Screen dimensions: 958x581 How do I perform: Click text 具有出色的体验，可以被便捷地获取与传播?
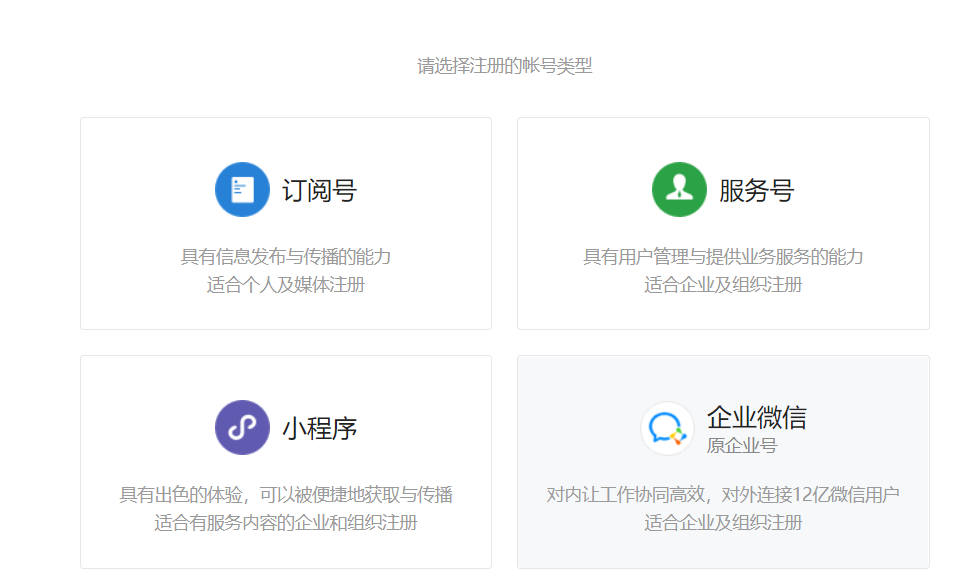285,495
